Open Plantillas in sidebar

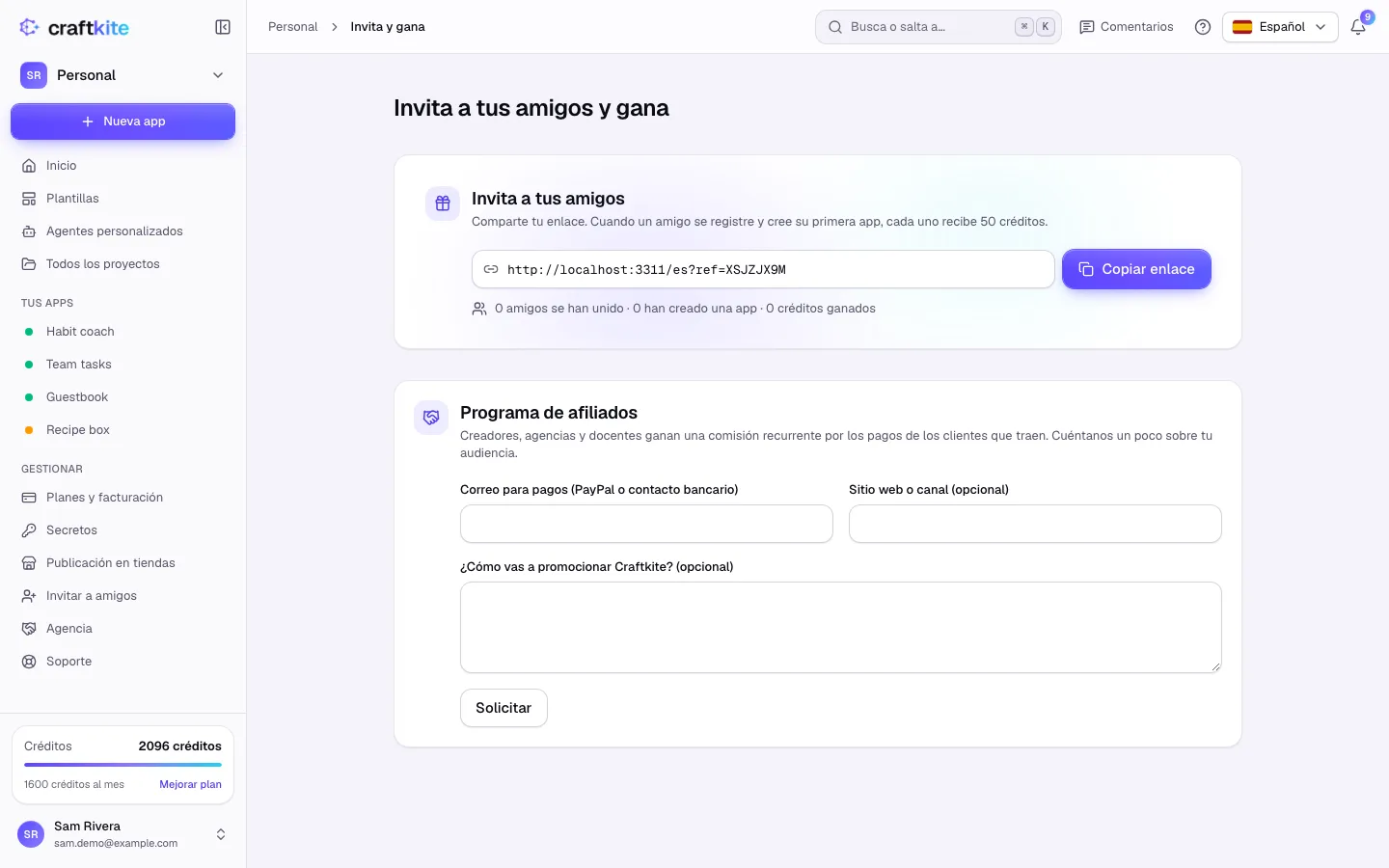pos(123,199)
